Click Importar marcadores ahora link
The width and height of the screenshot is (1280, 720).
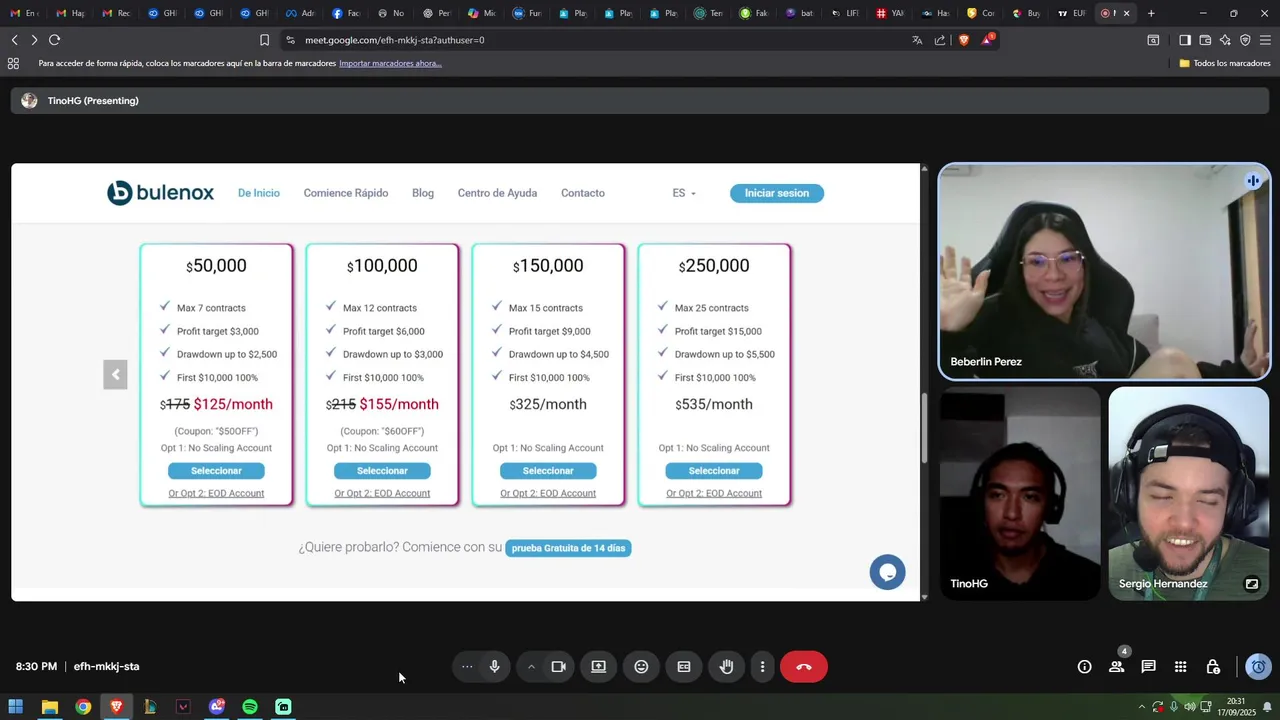click(x=390, y=63)
